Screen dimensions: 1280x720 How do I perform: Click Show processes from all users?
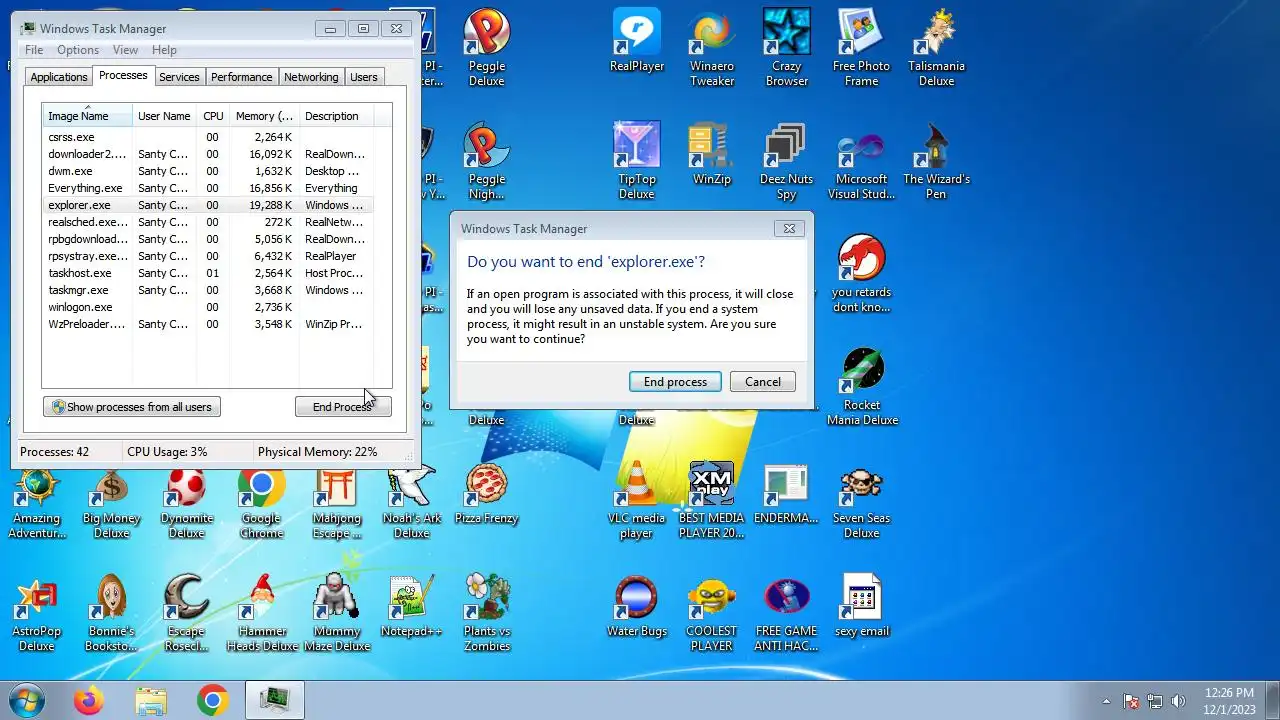(132, 407)
